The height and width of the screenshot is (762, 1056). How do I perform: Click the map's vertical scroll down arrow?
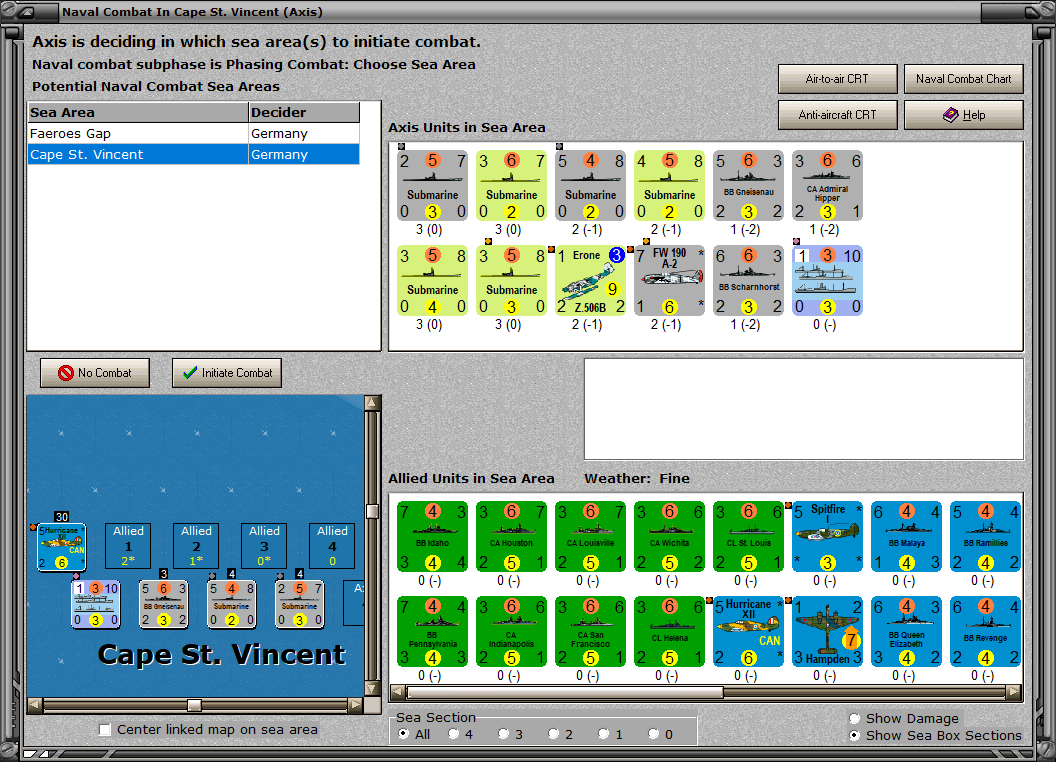(x=372, y=689)
